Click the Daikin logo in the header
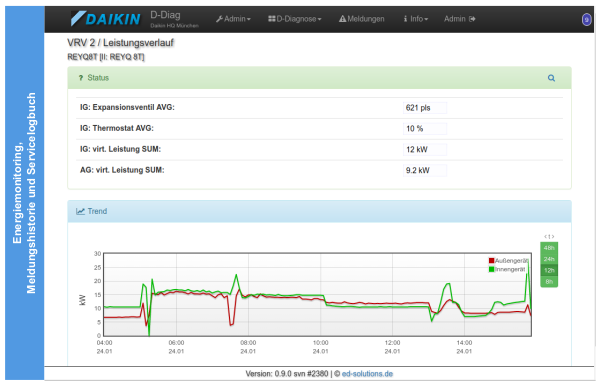 106,18
